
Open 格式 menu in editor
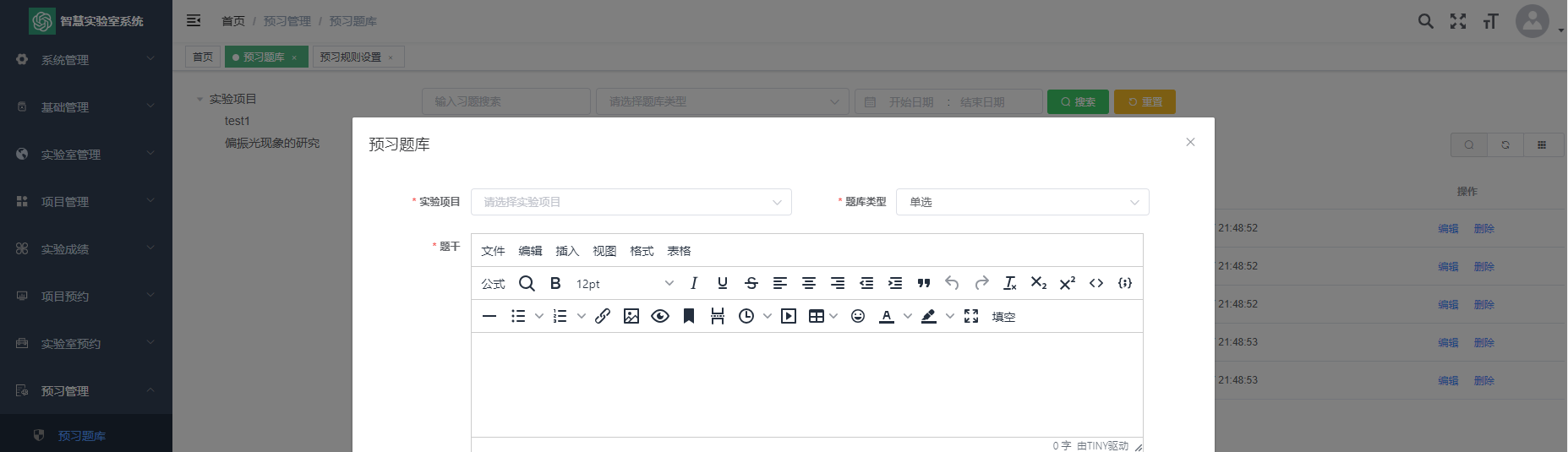coord(642,251)
